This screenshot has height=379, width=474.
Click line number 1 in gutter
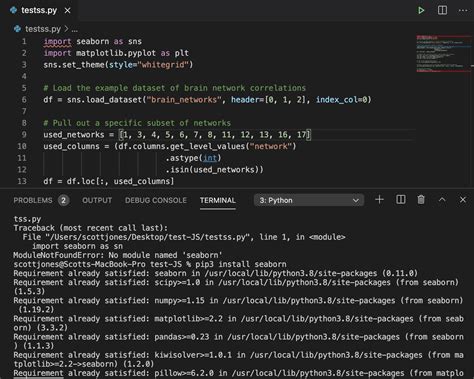[x=24, y=42]
